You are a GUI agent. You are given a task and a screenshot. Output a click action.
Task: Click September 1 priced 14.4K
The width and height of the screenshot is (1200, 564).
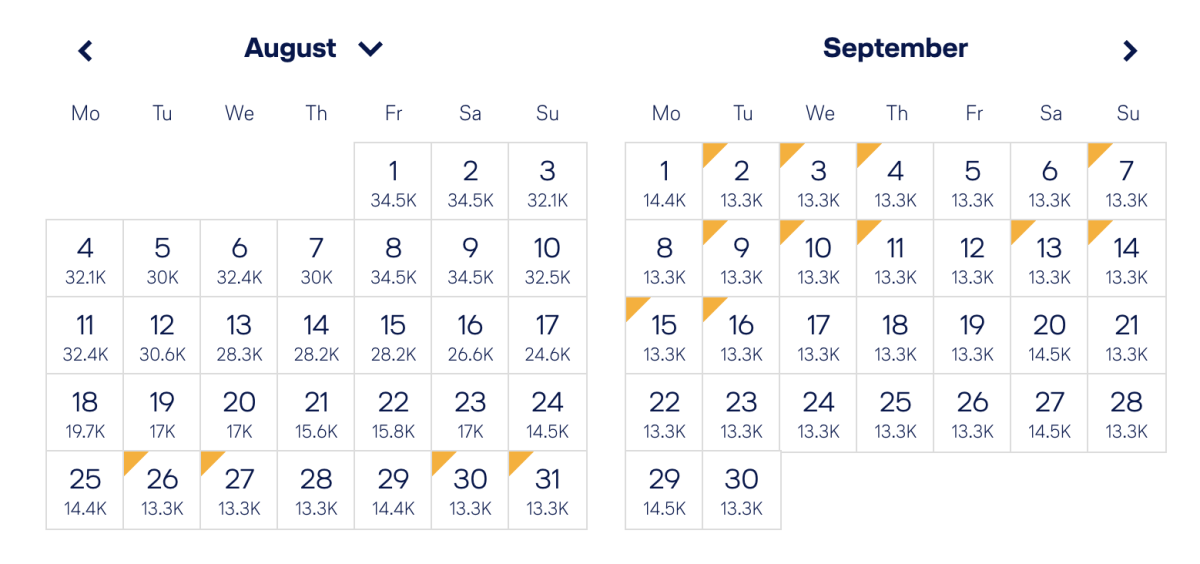(664, 181)
